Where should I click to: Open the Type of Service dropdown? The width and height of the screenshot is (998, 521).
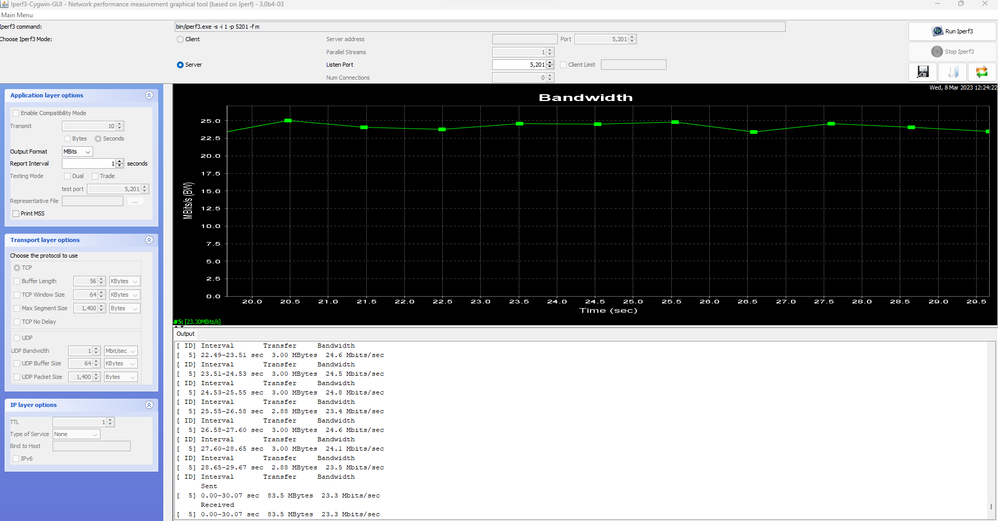point(77,434)
